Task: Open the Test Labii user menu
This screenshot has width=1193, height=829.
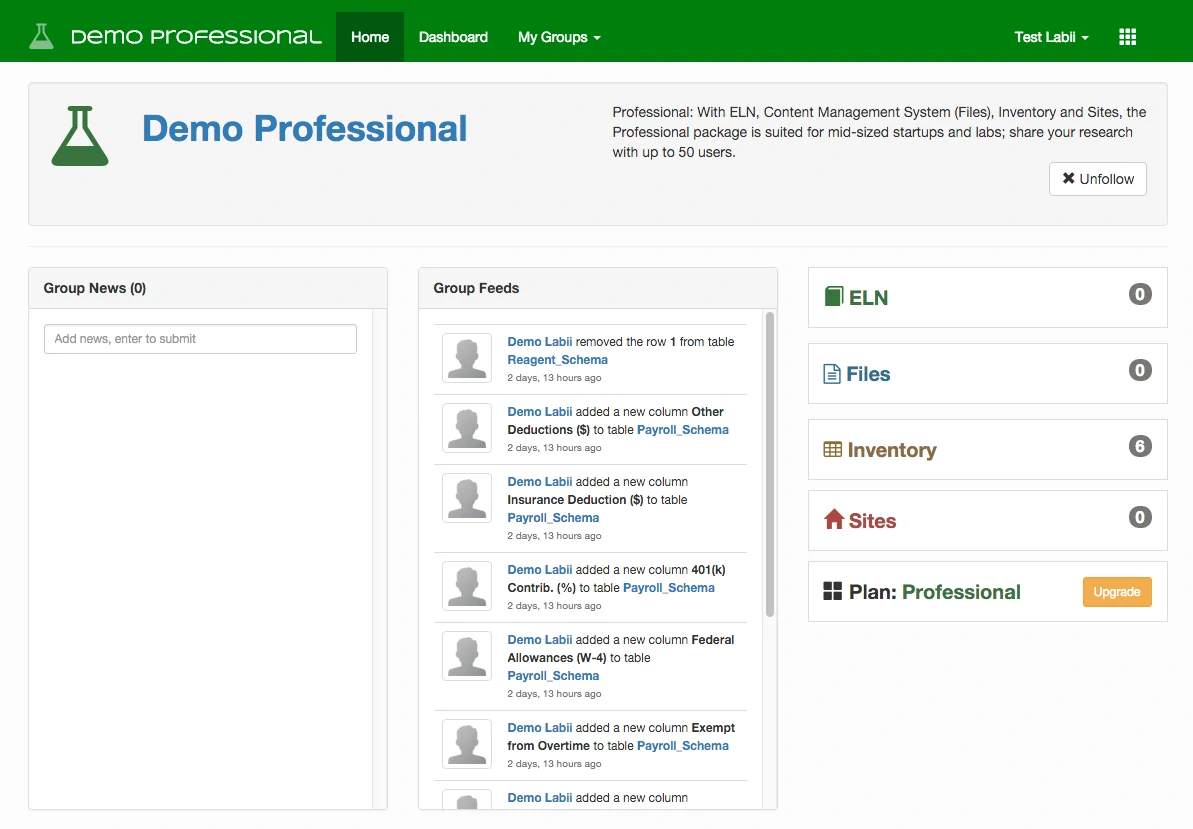Action: (1050, 37)
